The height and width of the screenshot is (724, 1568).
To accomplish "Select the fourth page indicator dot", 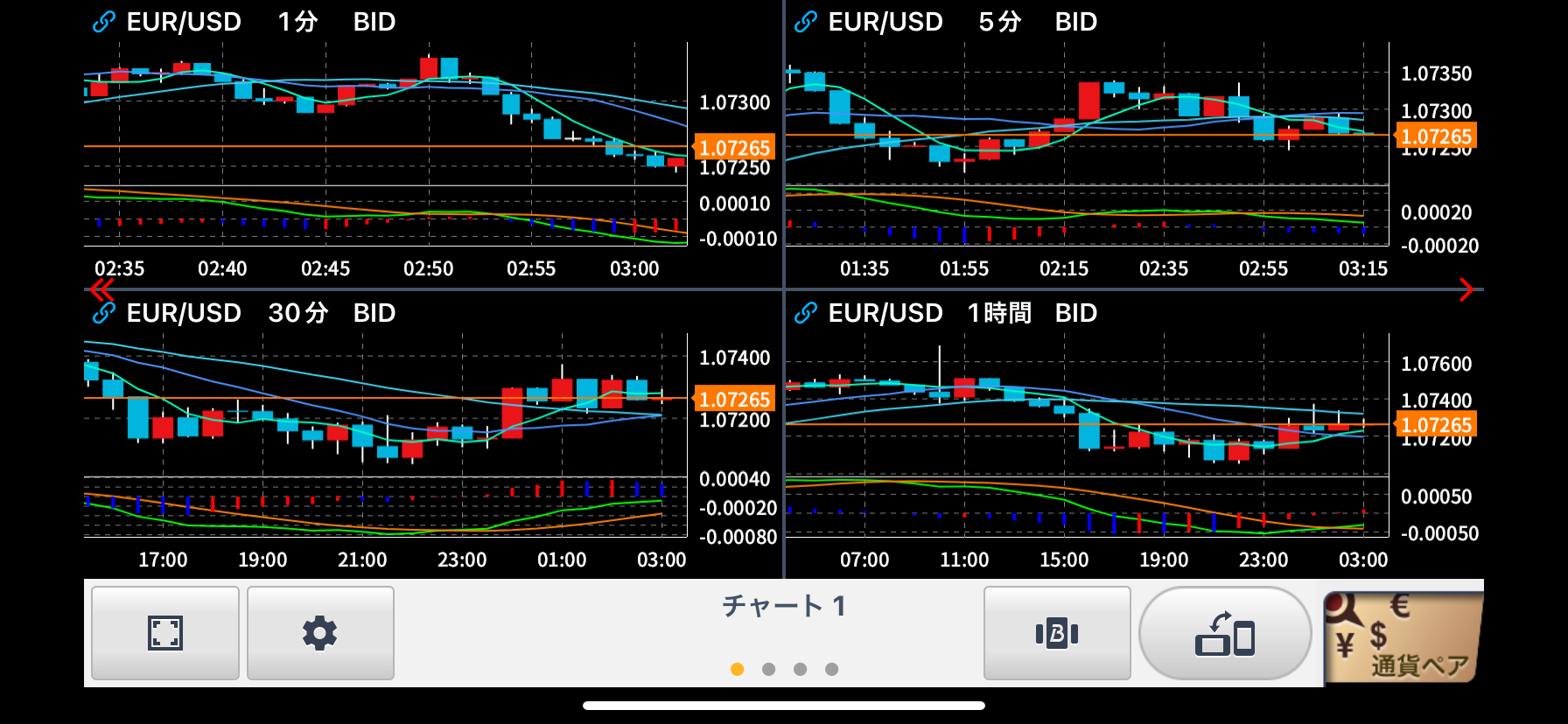I will click(832, 669).
